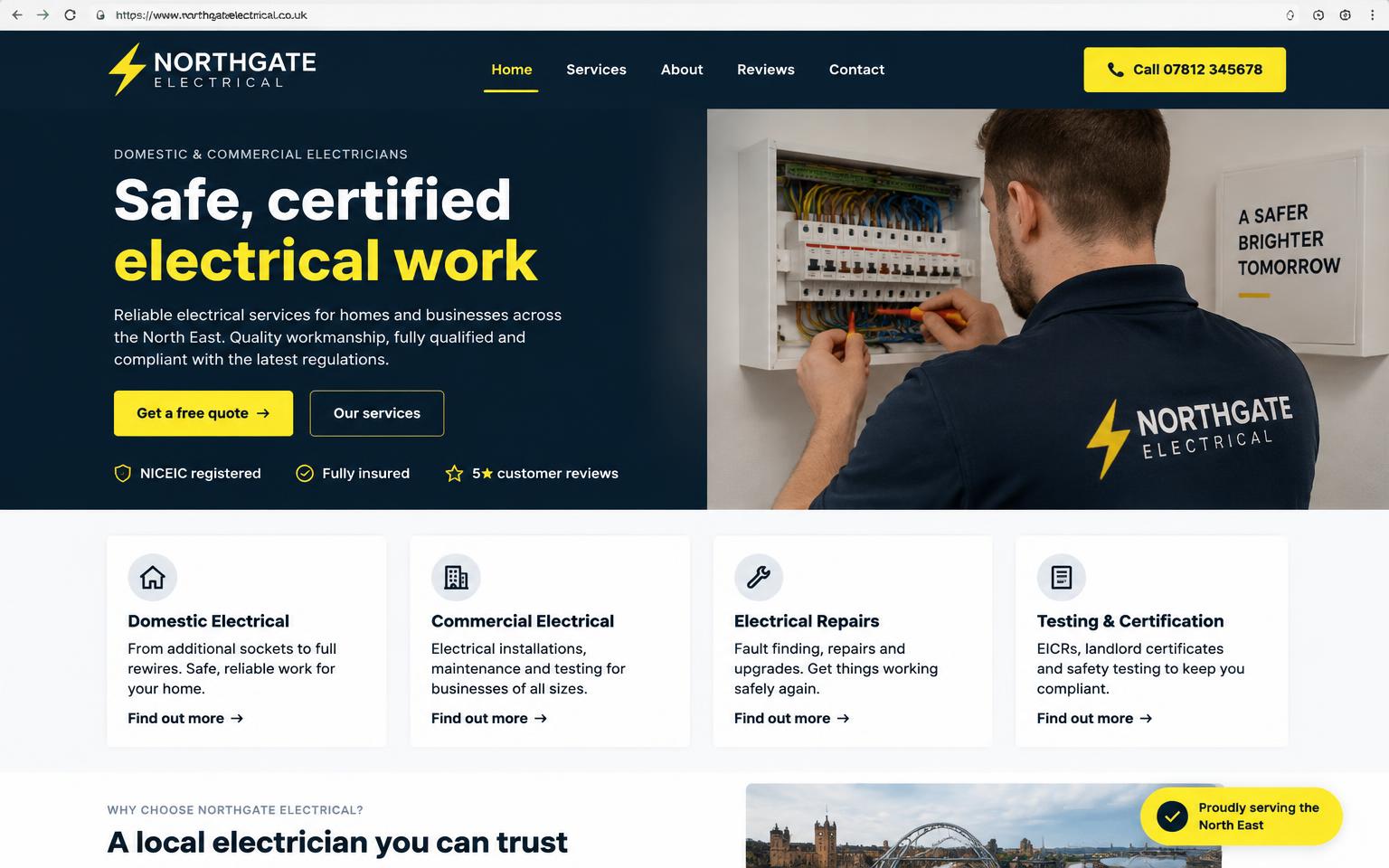This screenshot has height=868, width=1389.
Task: Click the wrench icon on Electrical Repairs card
Action: tap(759, 577)
